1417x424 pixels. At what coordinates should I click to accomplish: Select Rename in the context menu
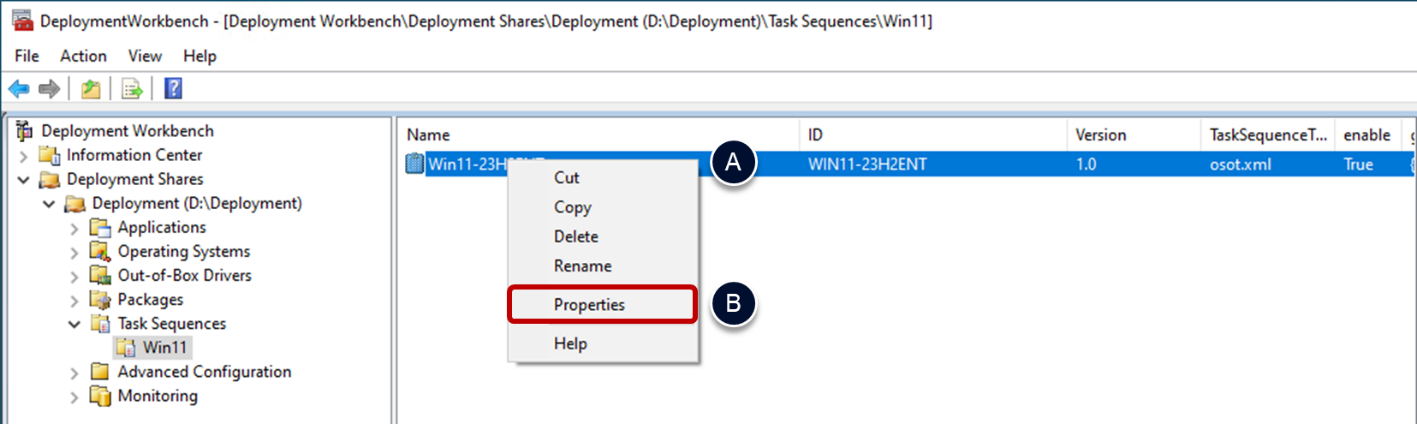[582, 266]
